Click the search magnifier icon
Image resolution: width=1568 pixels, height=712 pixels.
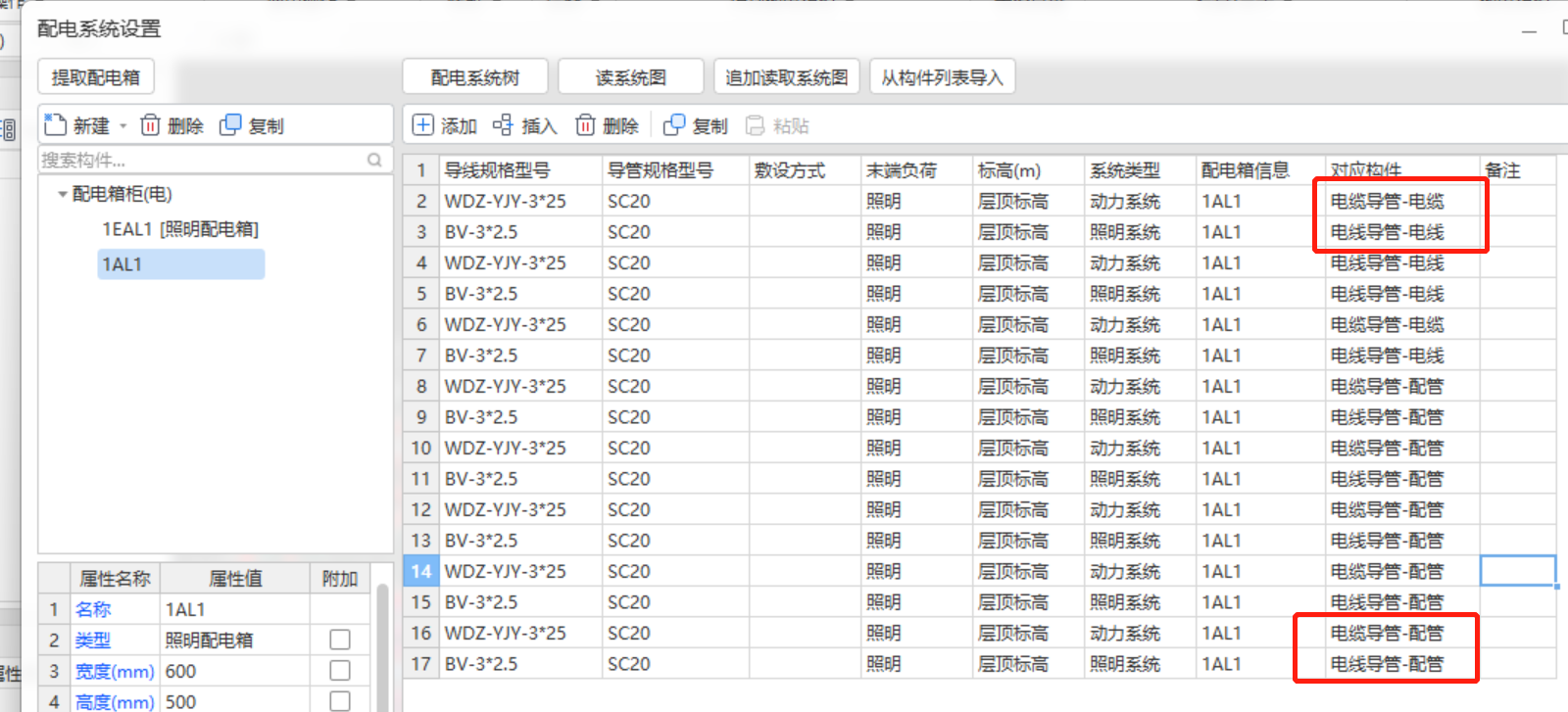(374, 160)
